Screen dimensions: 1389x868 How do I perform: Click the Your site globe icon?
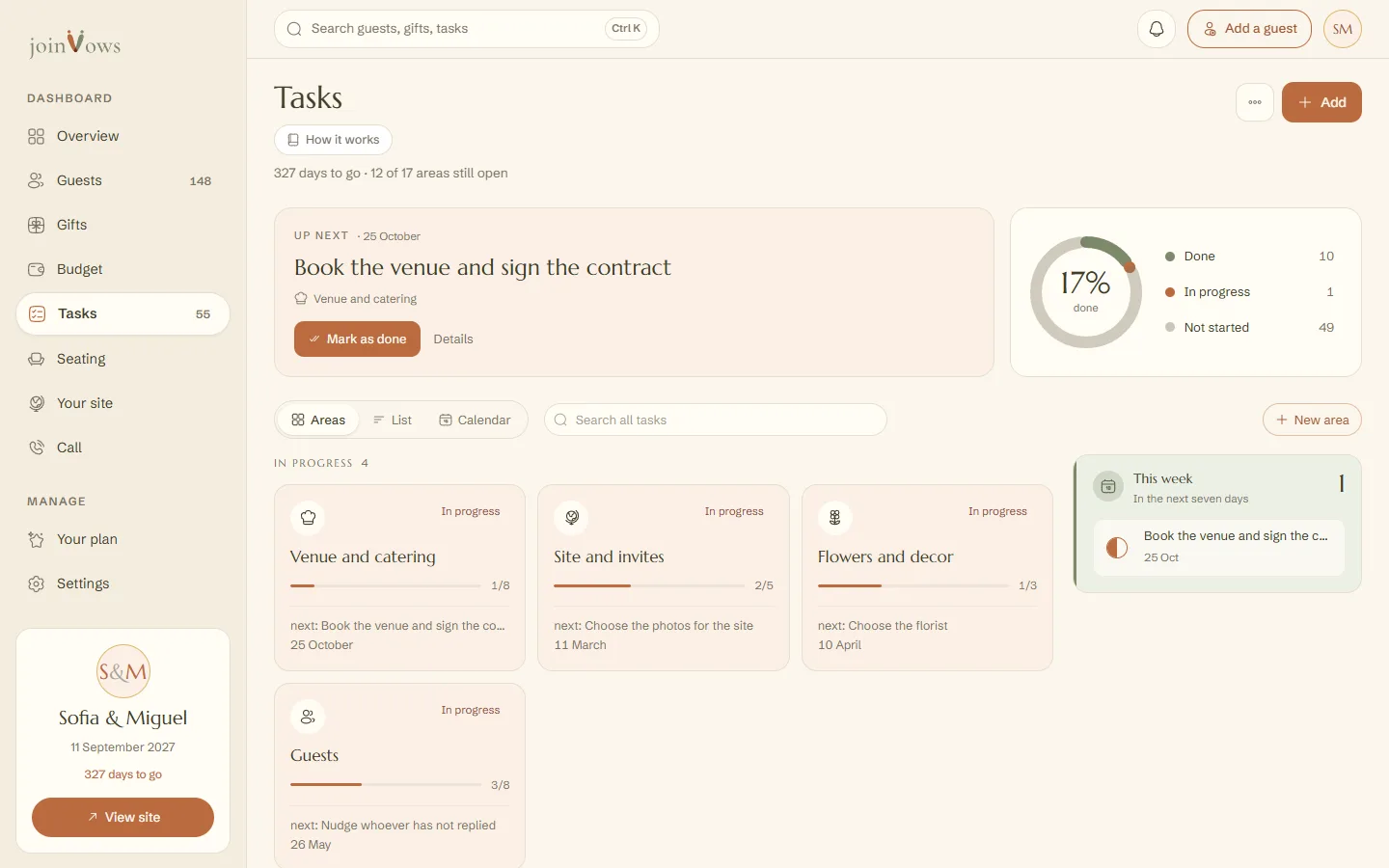(x=37, y=403)
